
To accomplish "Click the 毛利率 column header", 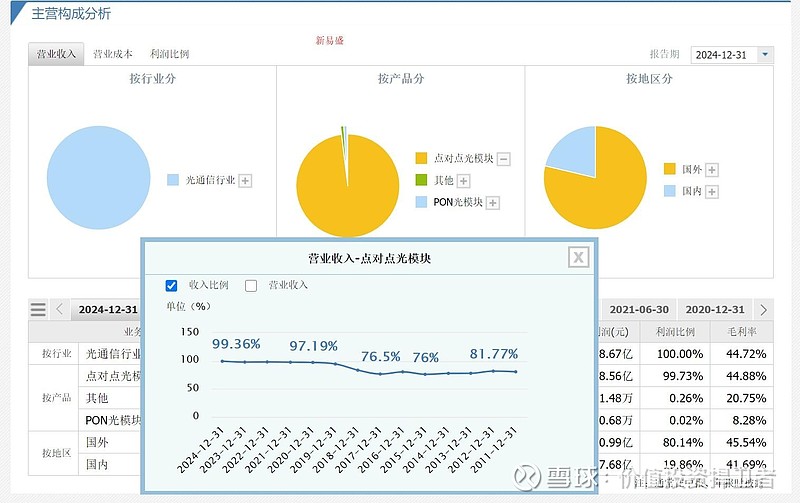I will pos(742,332).
